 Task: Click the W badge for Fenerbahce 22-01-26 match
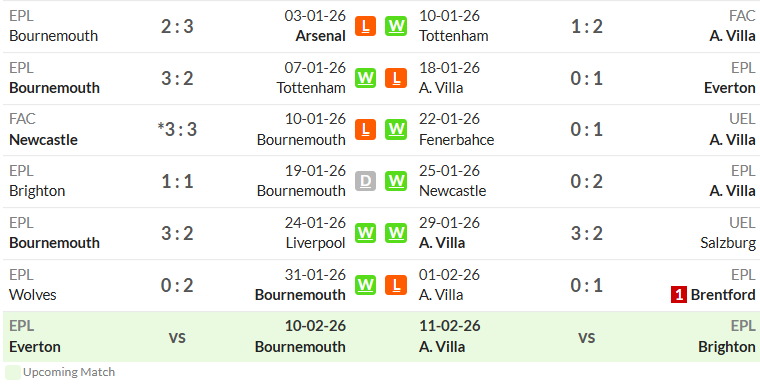[x=396, y=129]
